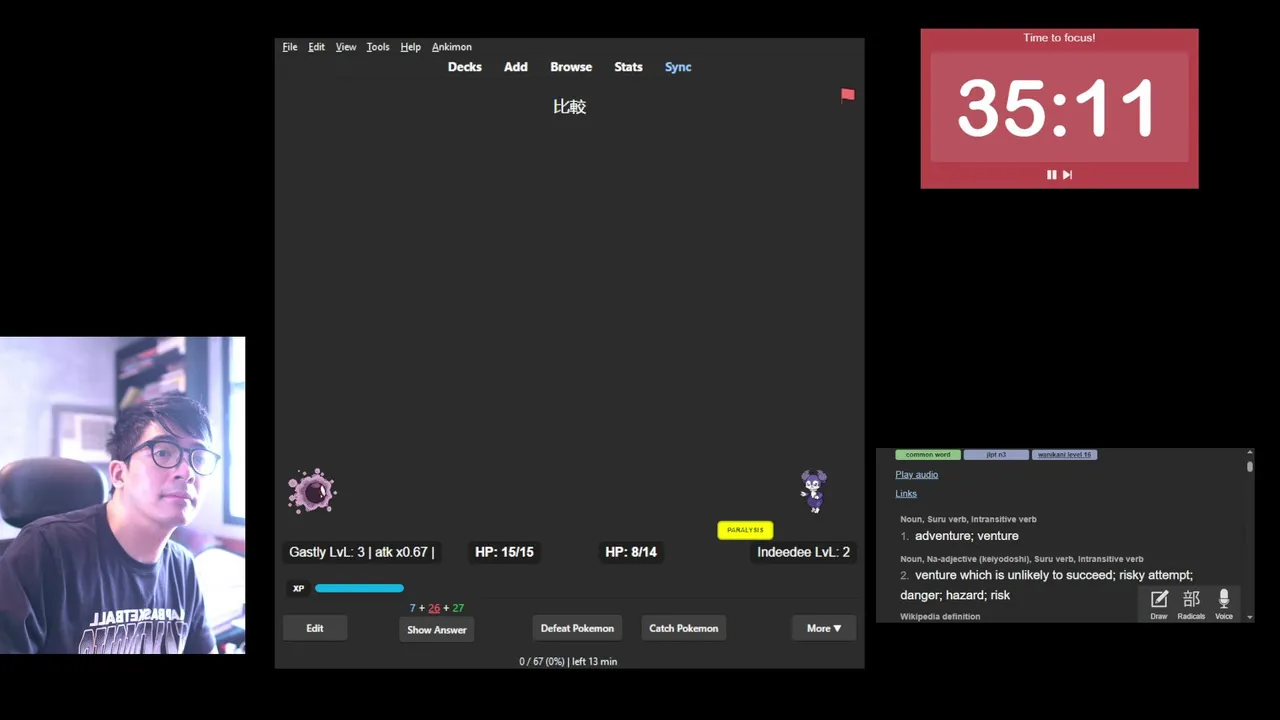Click the webcam video thumbnail
Image resolution: width=1280 pixels, height=720 pixels.
pos(122,495)
